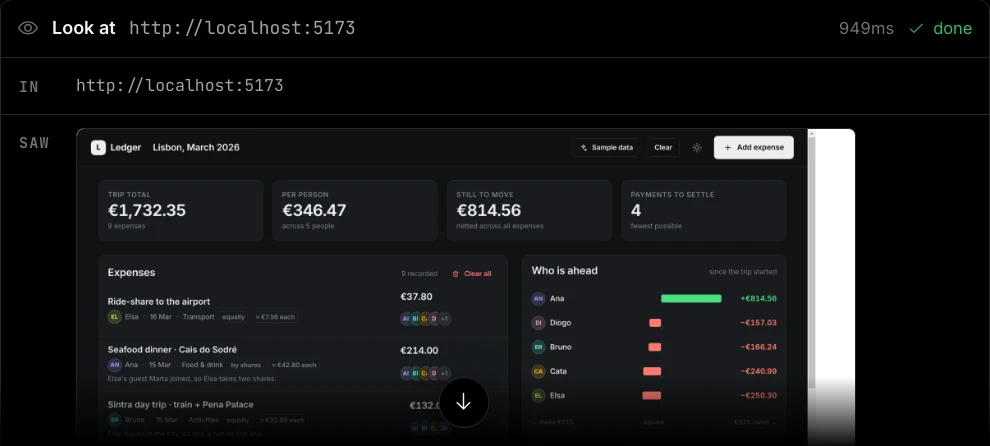The image size is (990, 446).
Task: Click the by shares tag
Action: (246, 365)
